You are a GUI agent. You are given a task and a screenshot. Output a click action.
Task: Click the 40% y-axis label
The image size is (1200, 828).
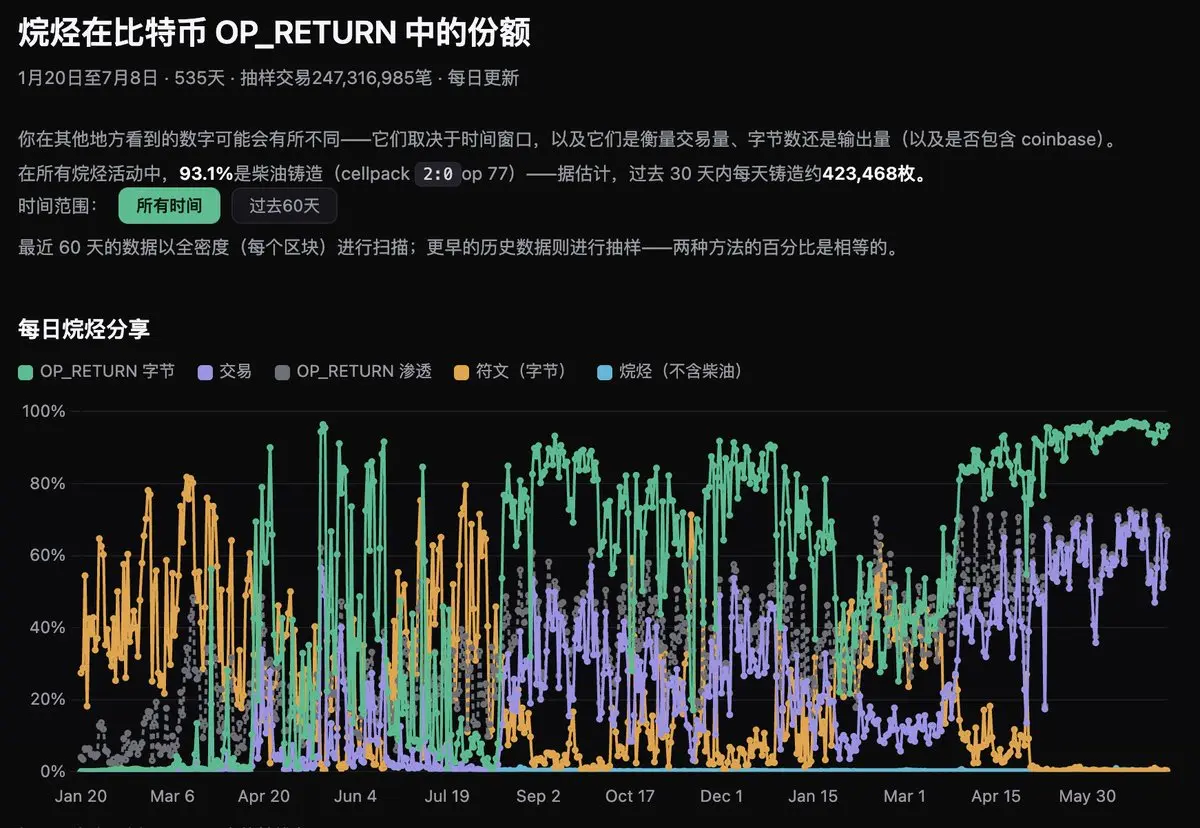46,627
